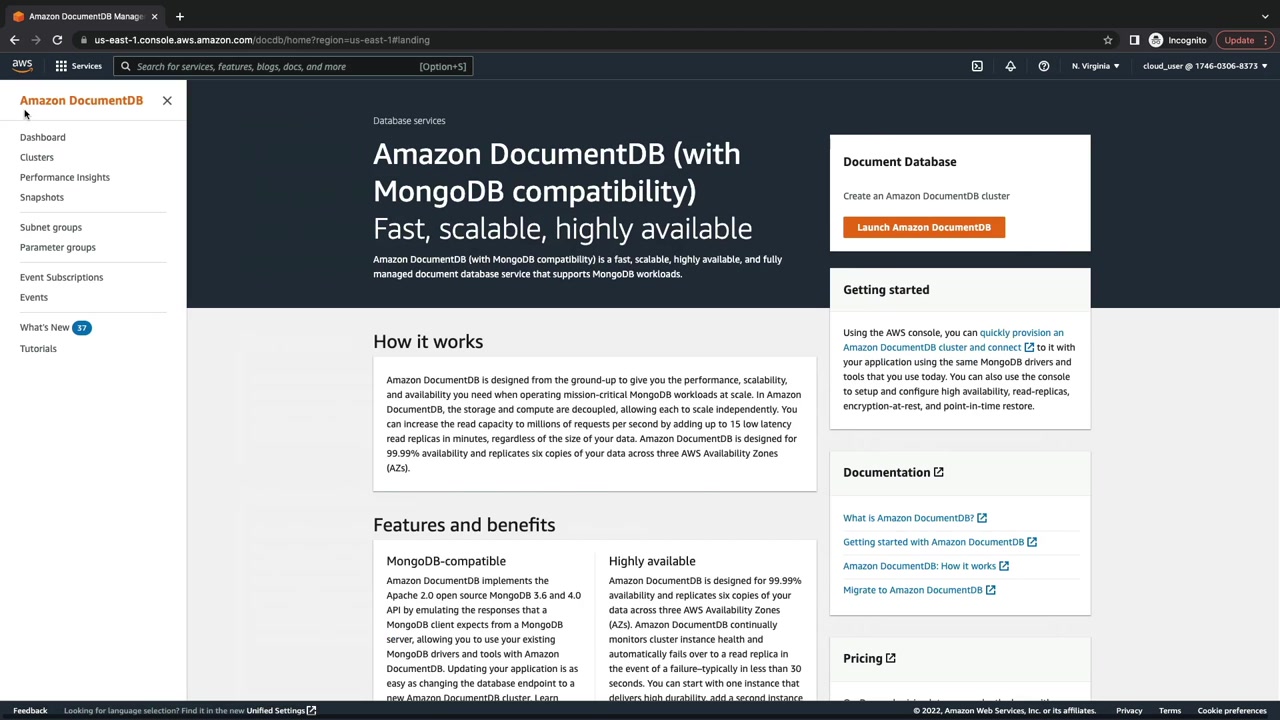Open the browser three-dot menu
The height and width of the screenshot is (720, 1280).
pos(1267,40)
